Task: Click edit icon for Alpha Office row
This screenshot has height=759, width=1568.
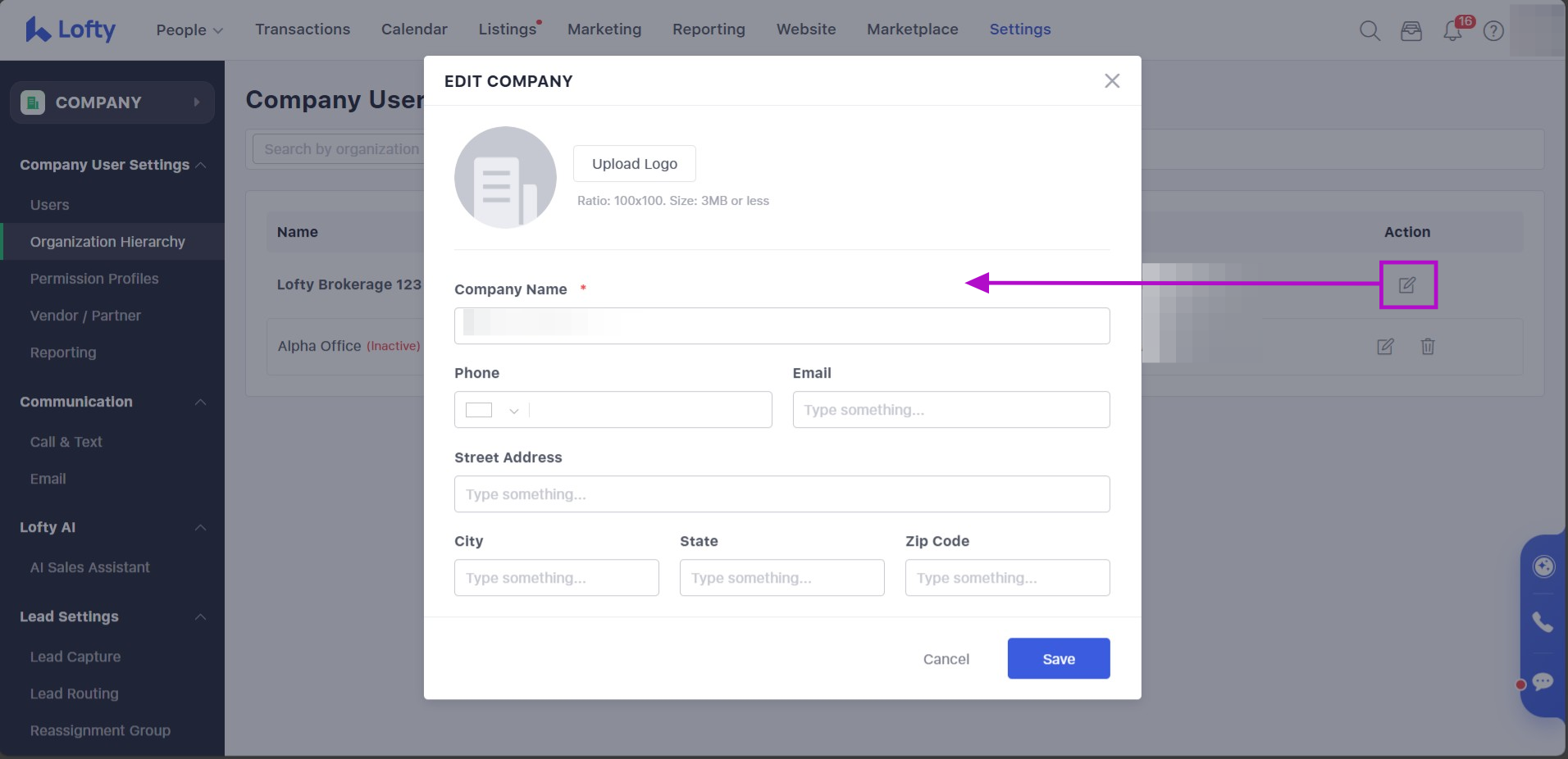Action: click(x=1385, y=347)
